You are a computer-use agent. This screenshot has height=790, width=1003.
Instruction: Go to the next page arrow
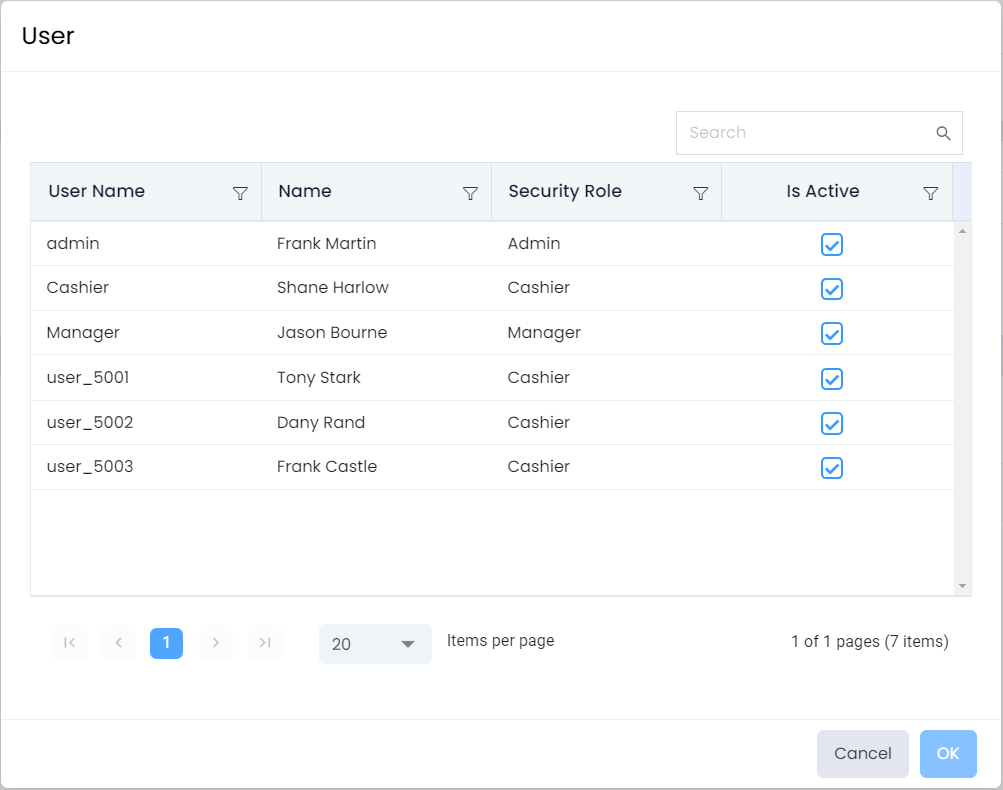(215, 643)
